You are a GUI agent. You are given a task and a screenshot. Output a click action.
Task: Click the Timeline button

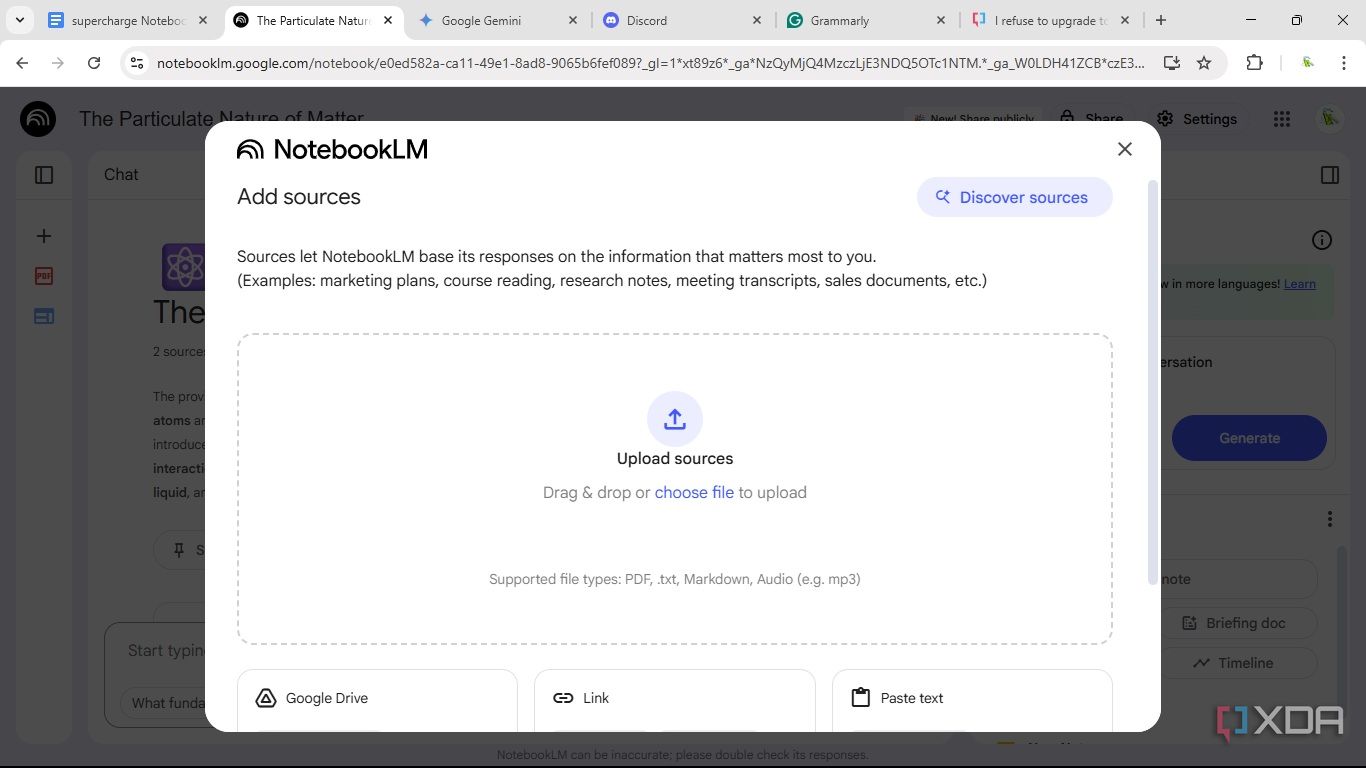(x=1238, y=663)
